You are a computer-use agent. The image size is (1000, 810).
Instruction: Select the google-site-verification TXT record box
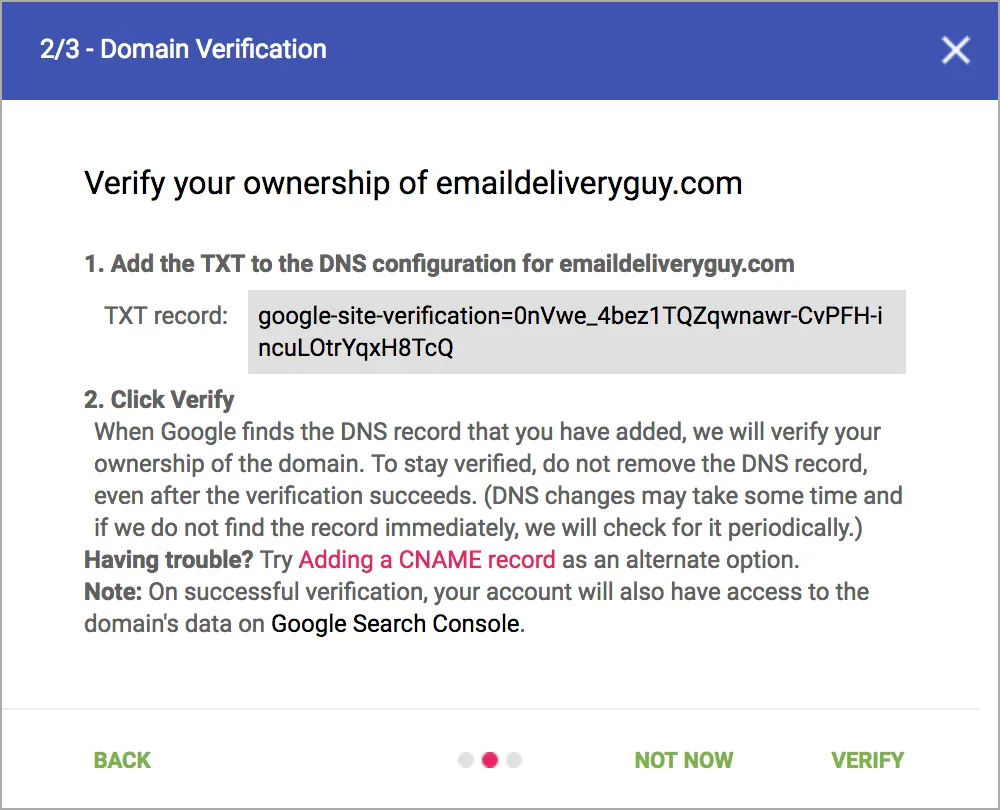pos(577,332)
